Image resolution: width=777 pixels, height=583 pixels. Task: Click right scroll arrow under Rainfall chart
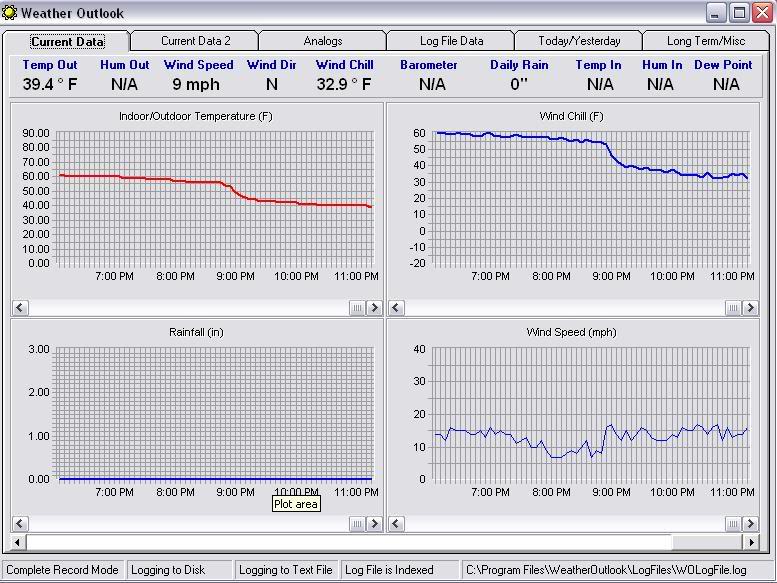coord(374,524)
